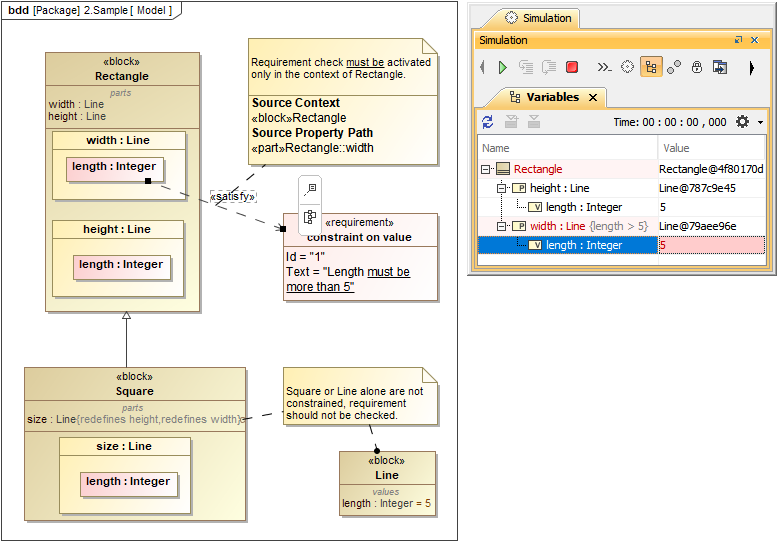Collapse the Rectangle tree node

486,169
